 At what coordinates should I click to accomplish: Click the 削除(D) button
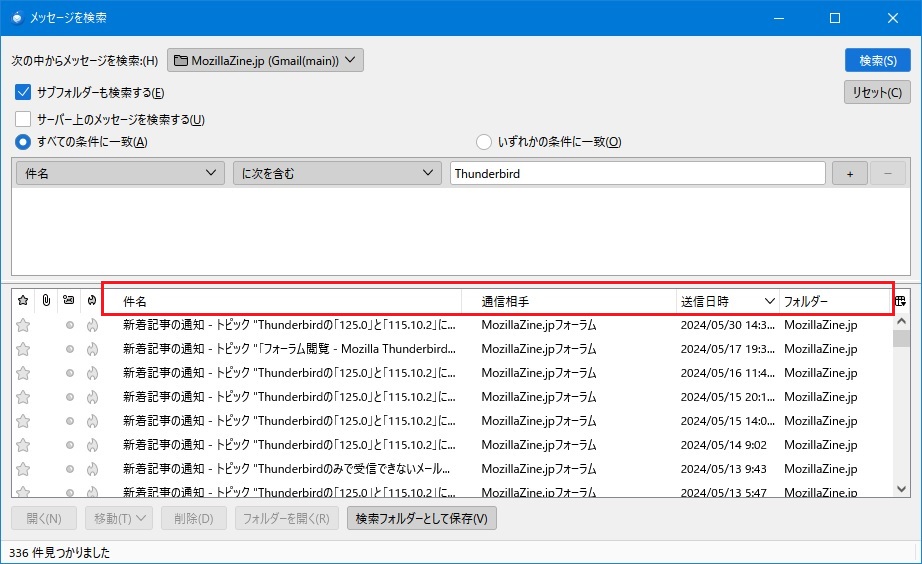[193, 518]
